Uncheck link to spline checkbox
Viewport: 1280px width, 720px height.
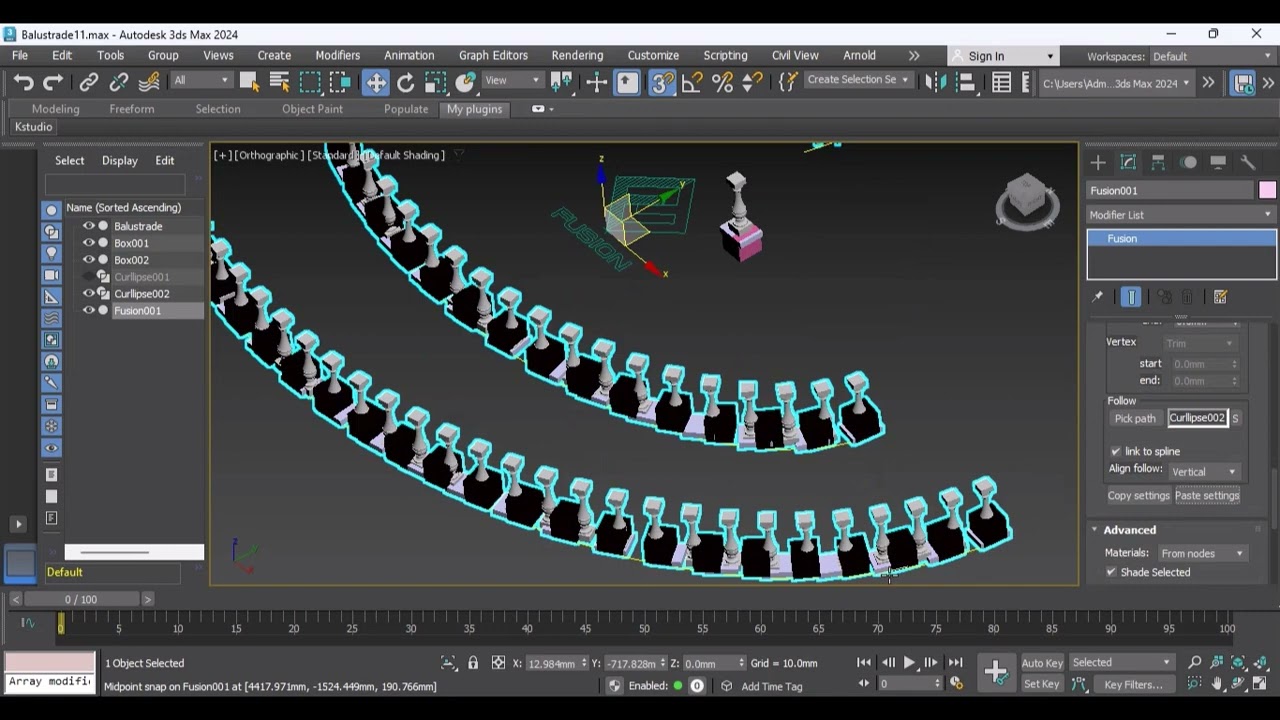point(1115,451)
